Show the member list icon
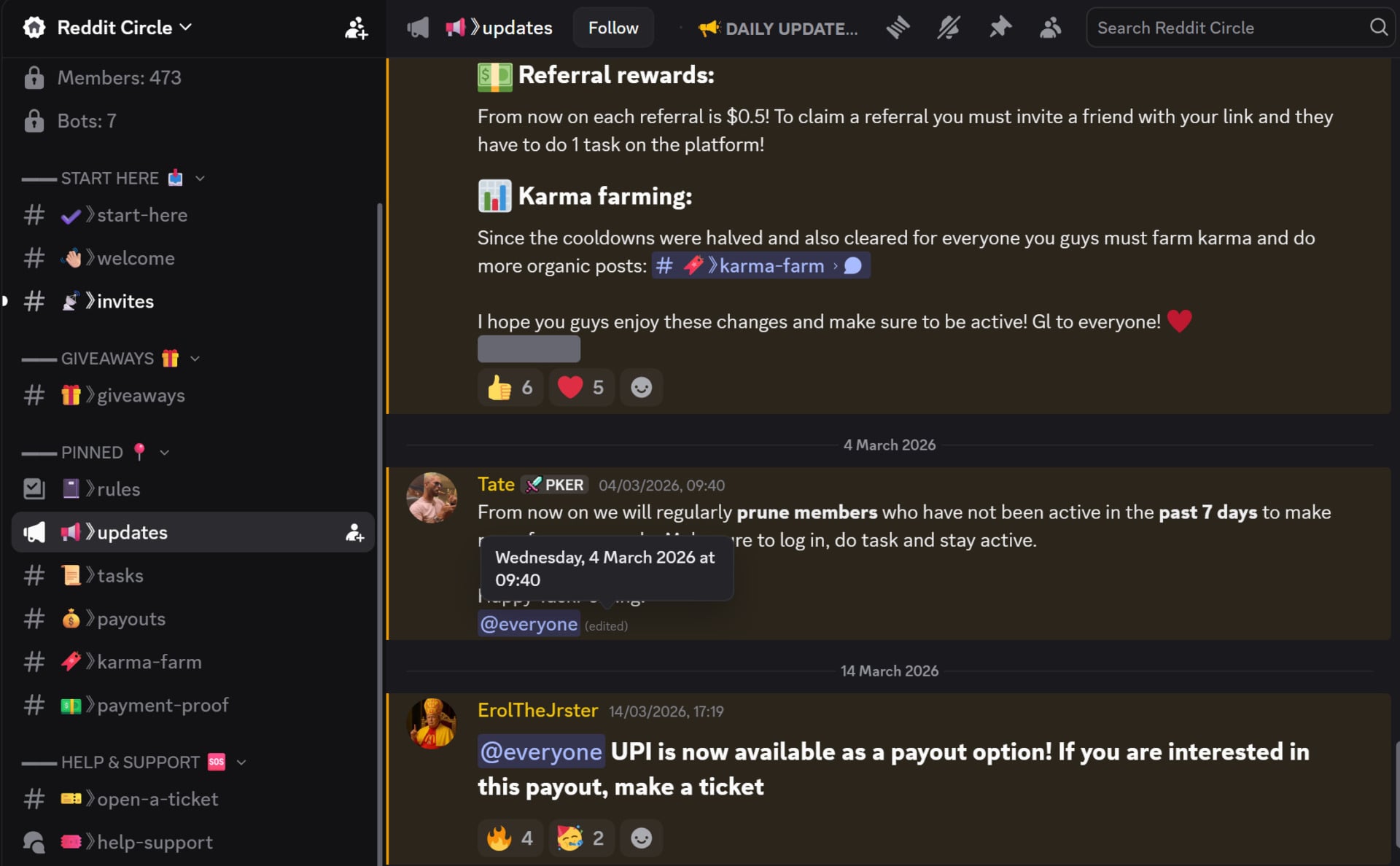 pyautogui.click(x=1050, y=28)
